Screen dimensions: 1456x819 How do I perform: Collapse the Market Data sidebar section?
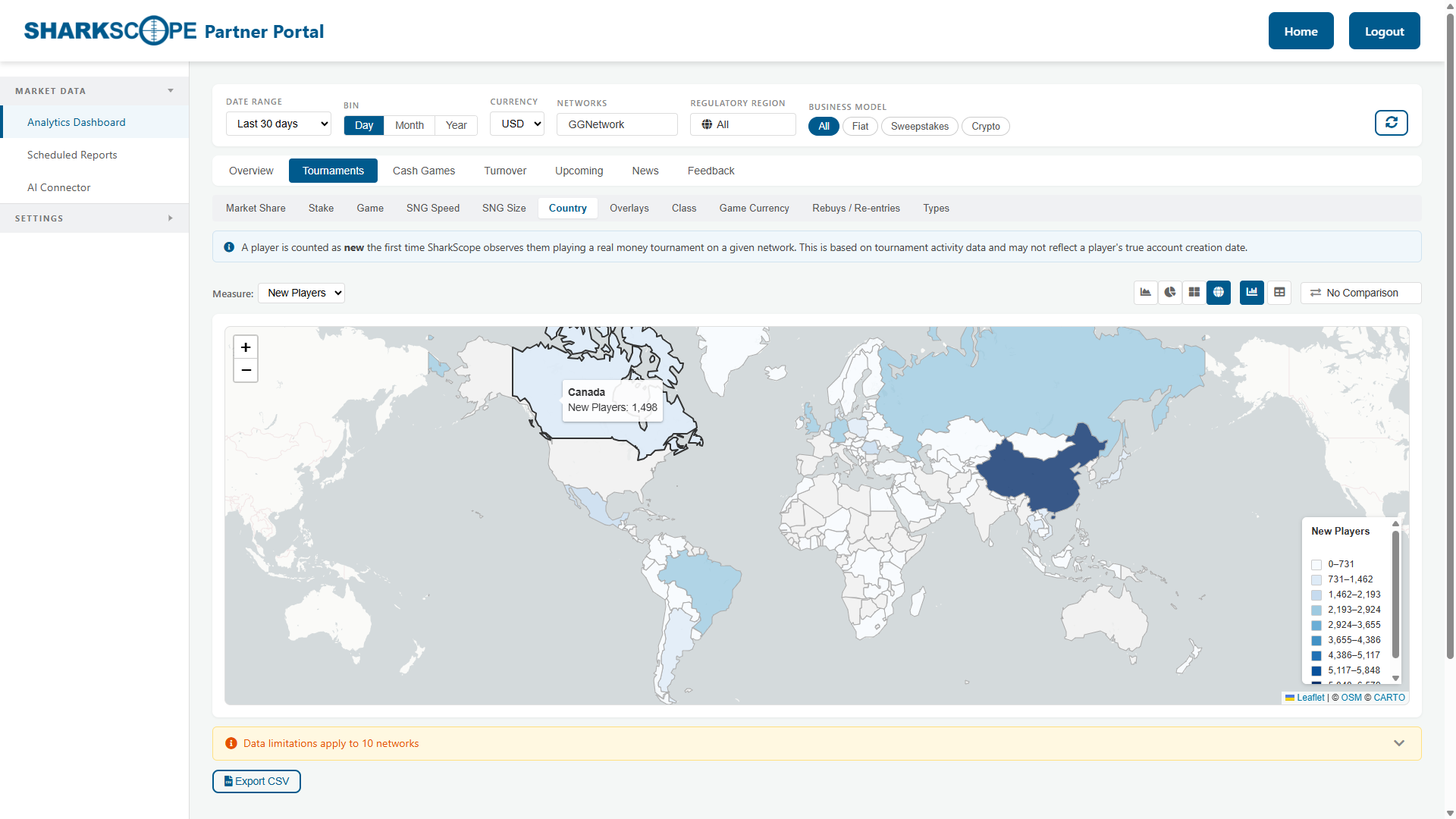pos(95,91)
